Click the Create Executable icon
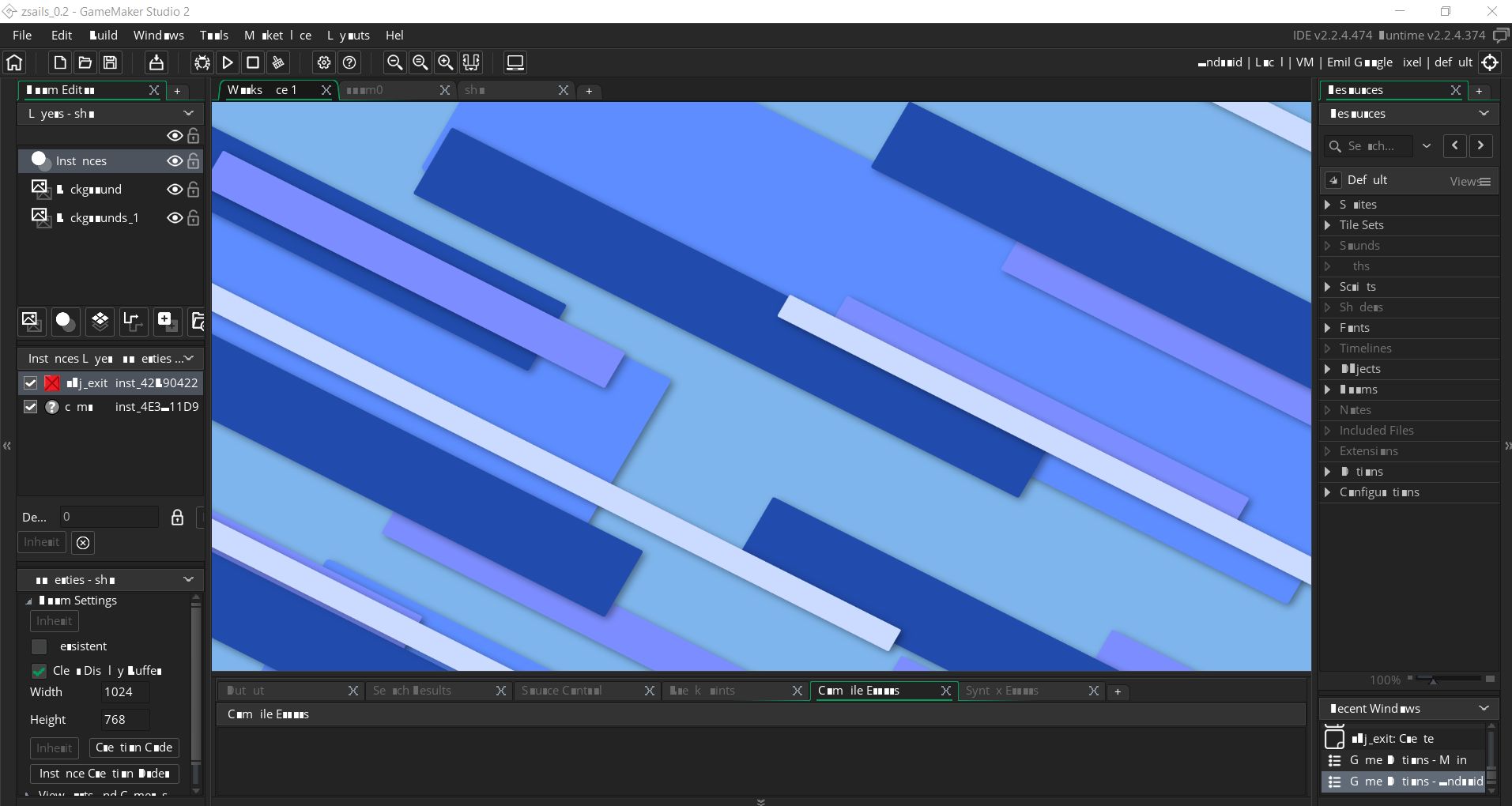 coord(156,62)
